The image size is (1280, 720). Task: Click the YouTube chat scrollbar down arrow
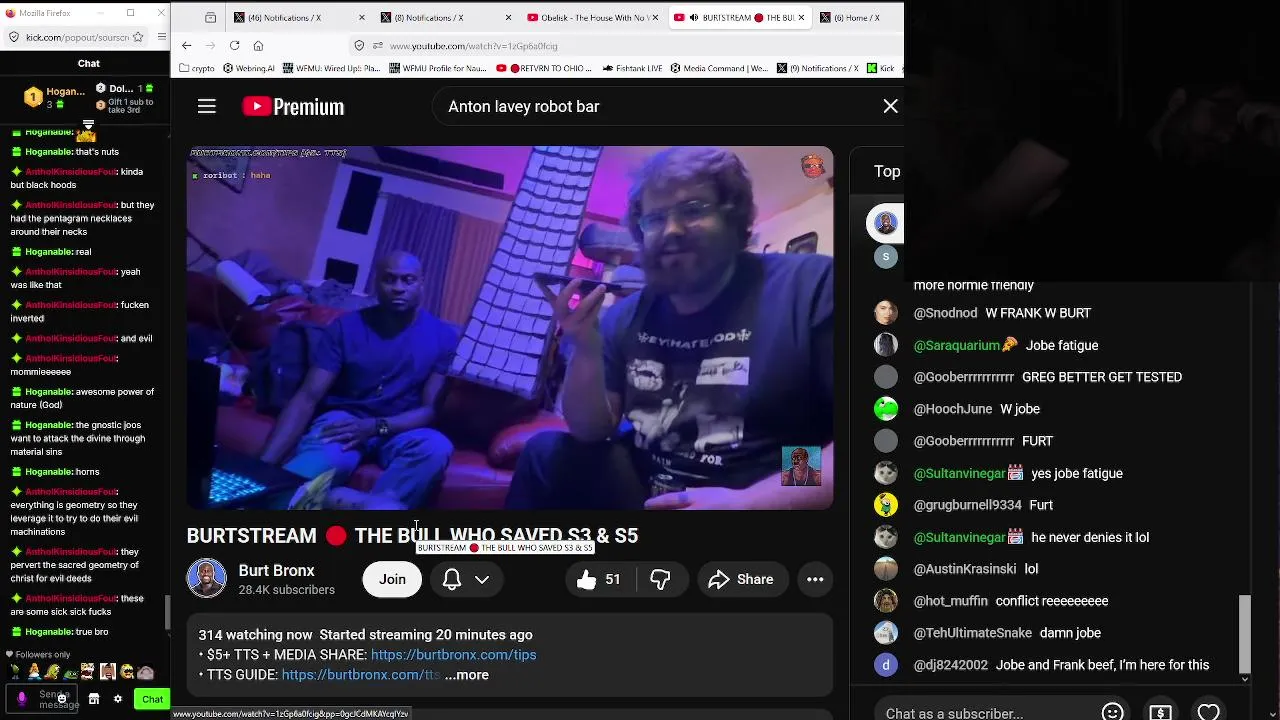coord(1244,679)
